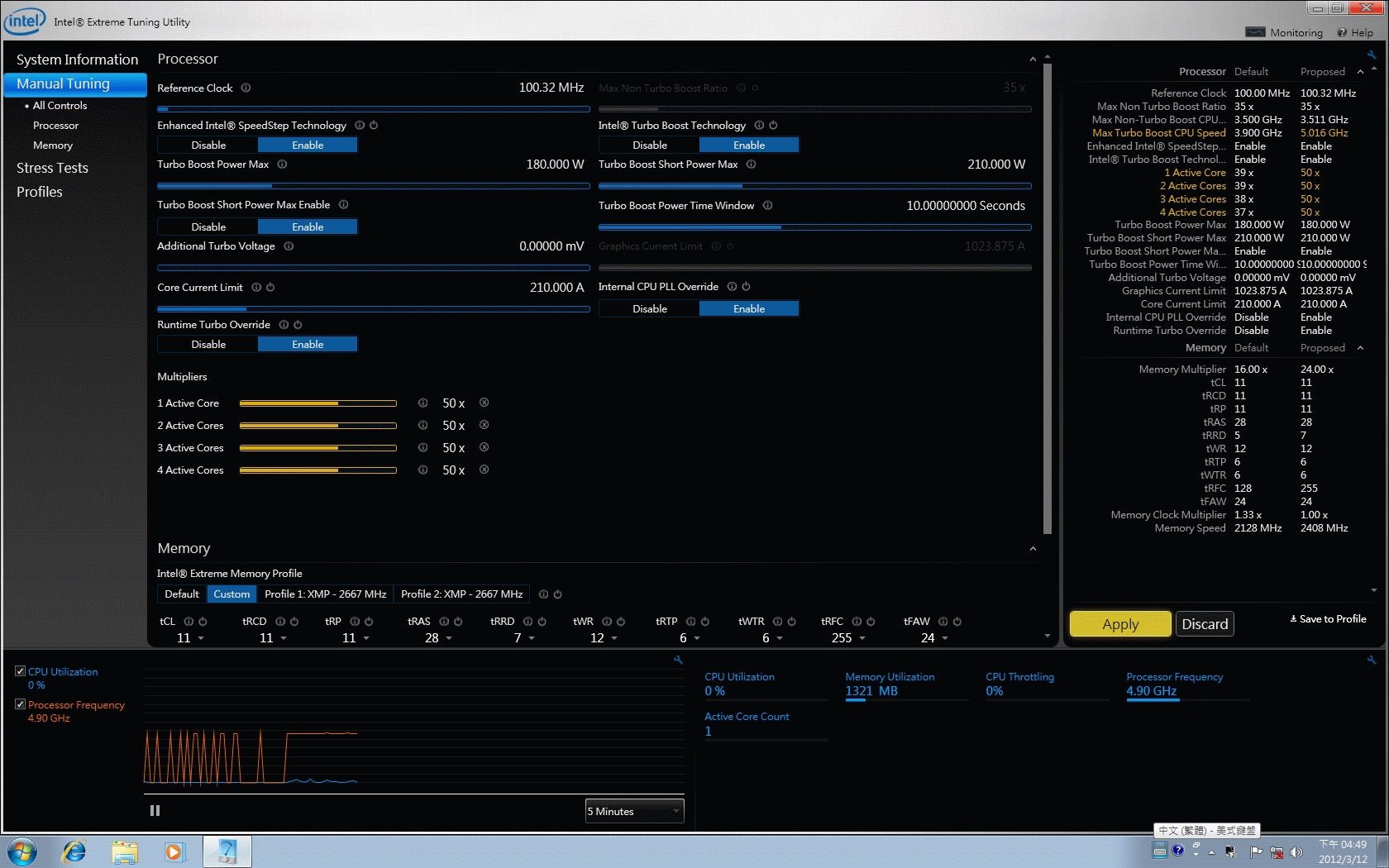Disable Runtime Turbo Override
The width and height of the screenshot is (1389, 868).
208,345
